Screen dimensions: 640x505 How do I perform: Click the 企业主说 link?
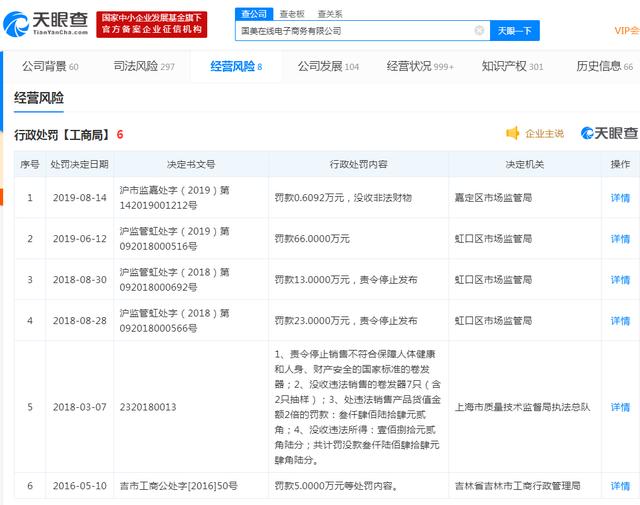544,133
